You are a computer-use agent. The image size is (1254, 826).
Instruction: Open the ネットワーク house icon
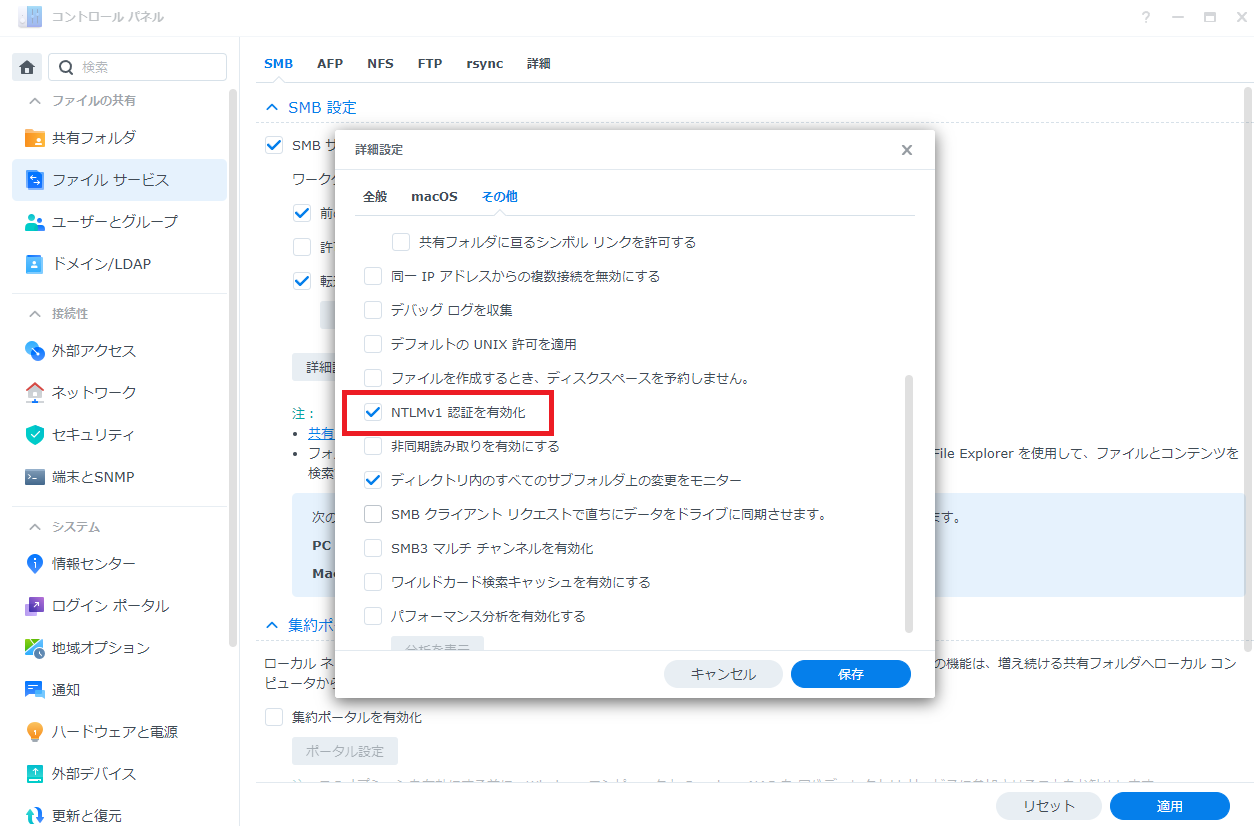[x=35, y=393]
